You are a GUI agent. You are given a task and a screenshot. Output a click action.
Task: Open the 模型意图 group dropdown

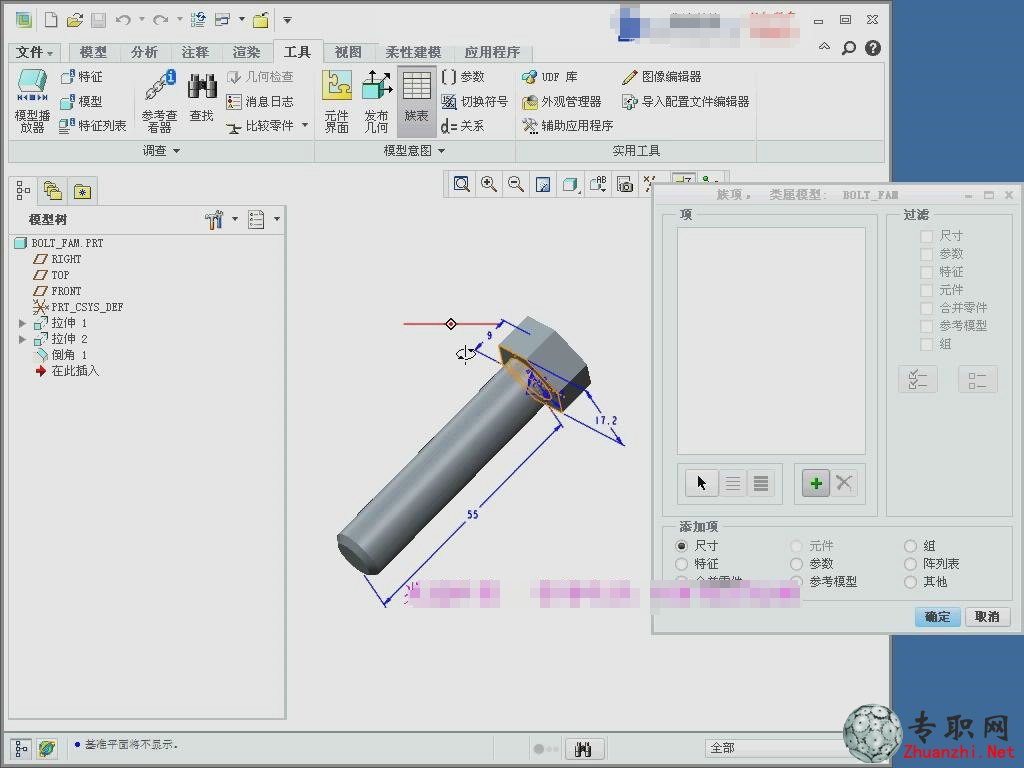point(414,151)
